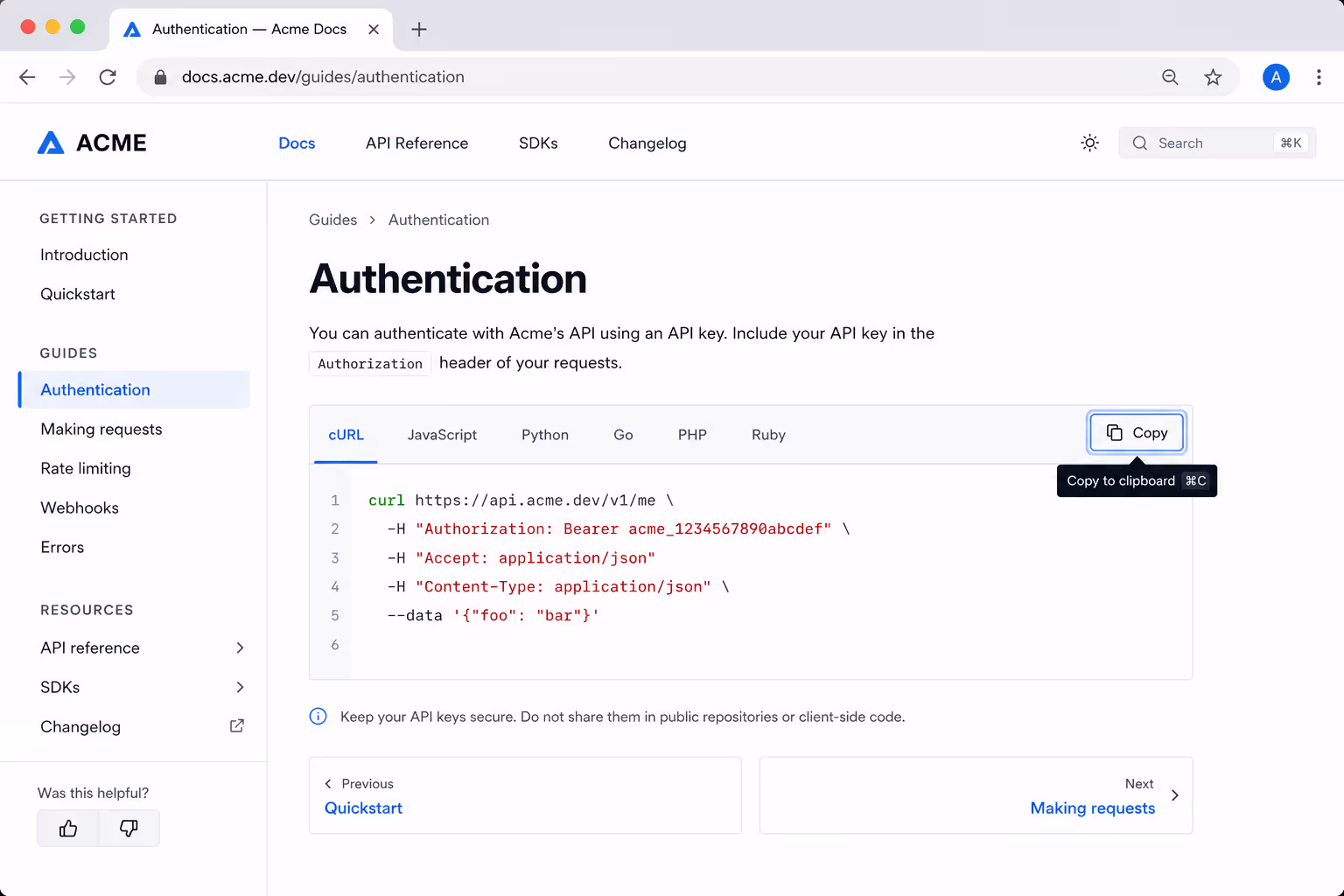The height and width of the screenshot is (896, 1344).
Task: Open Rate limiting in sidebar
Action: pyautogui.click(x=86, y=468)
